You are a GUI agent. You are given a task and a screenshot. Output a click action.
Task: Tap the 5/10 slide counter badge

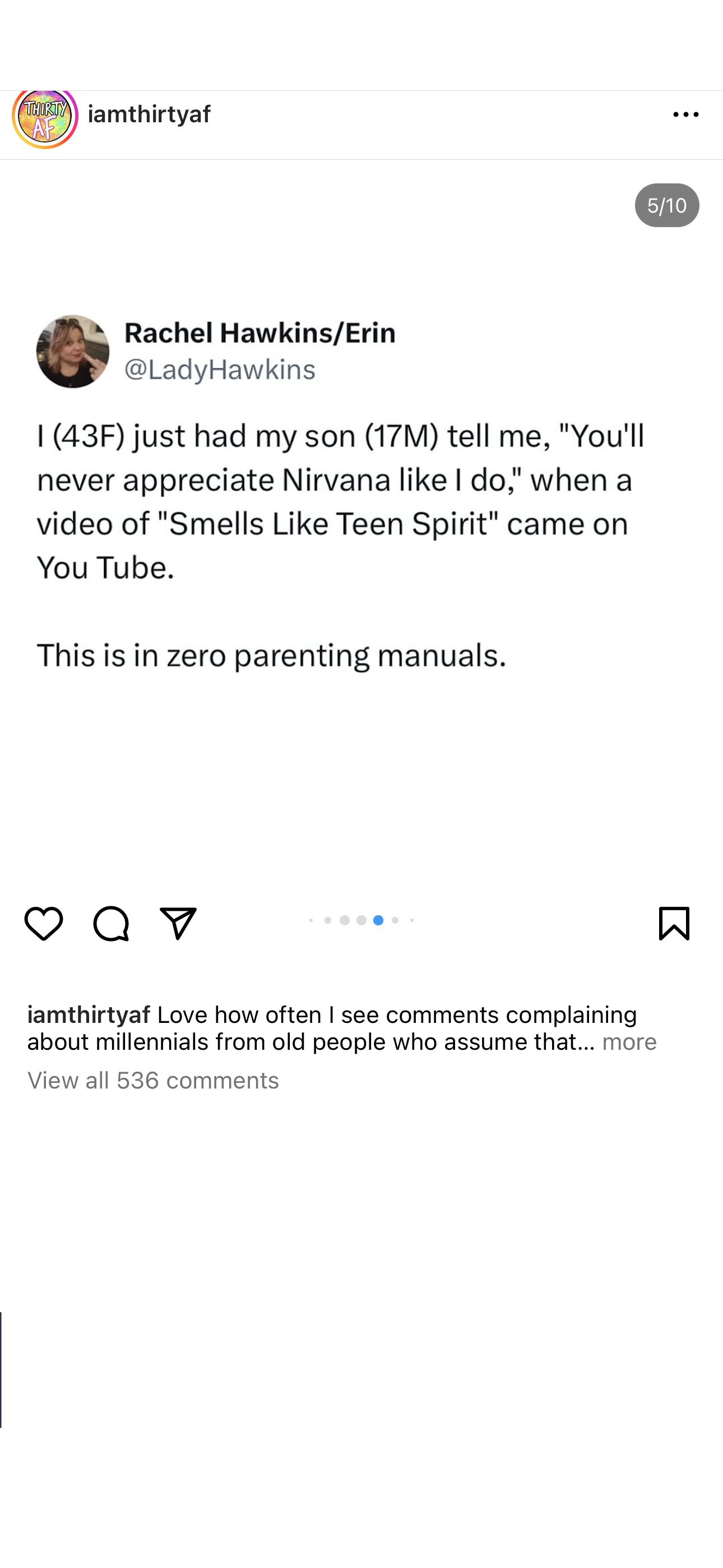666,206
